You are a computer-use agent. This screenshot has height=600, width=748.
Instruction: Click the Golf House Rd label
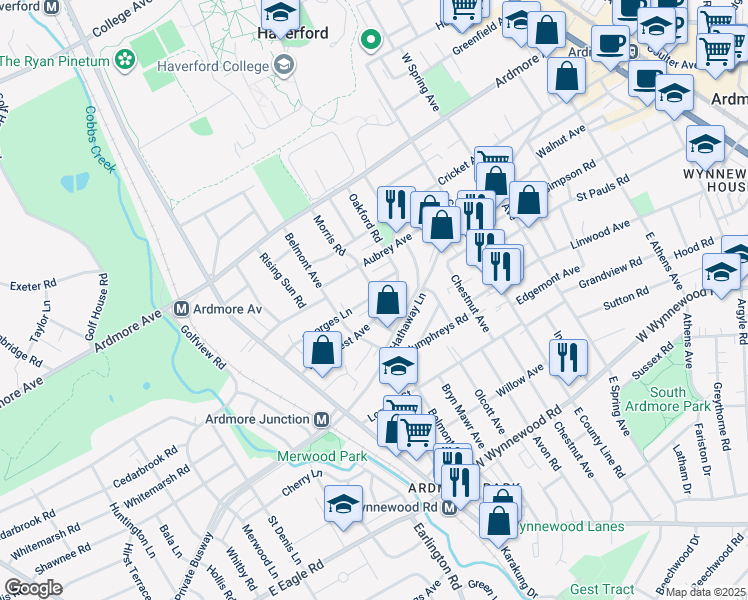97,307
